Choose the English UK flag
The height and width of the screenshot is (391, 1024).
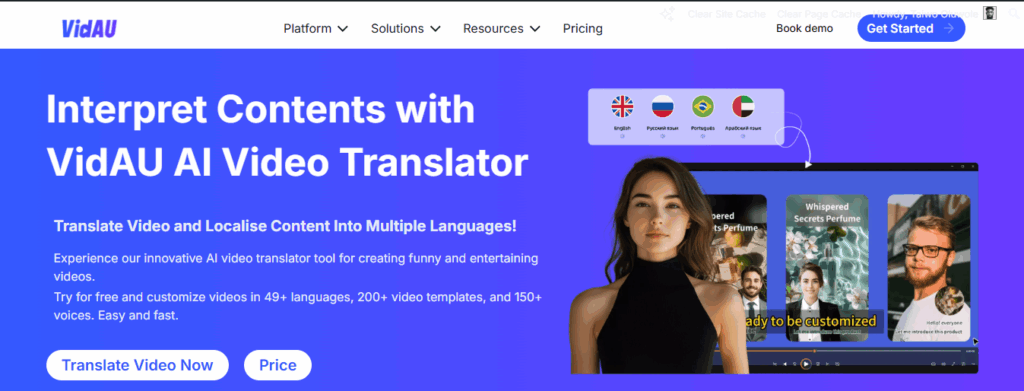pos(622,106)
